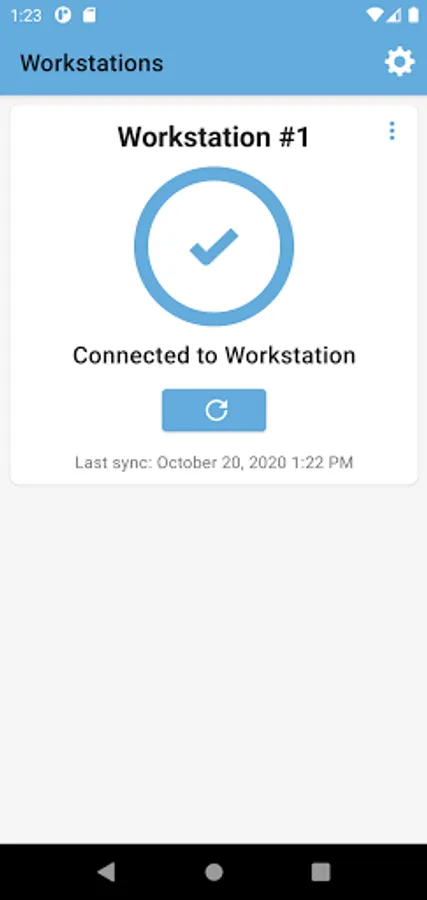Screen dimensions: 427x900
Task: Tap the Connected to Workstation status text
Action: tap(214, 355)
